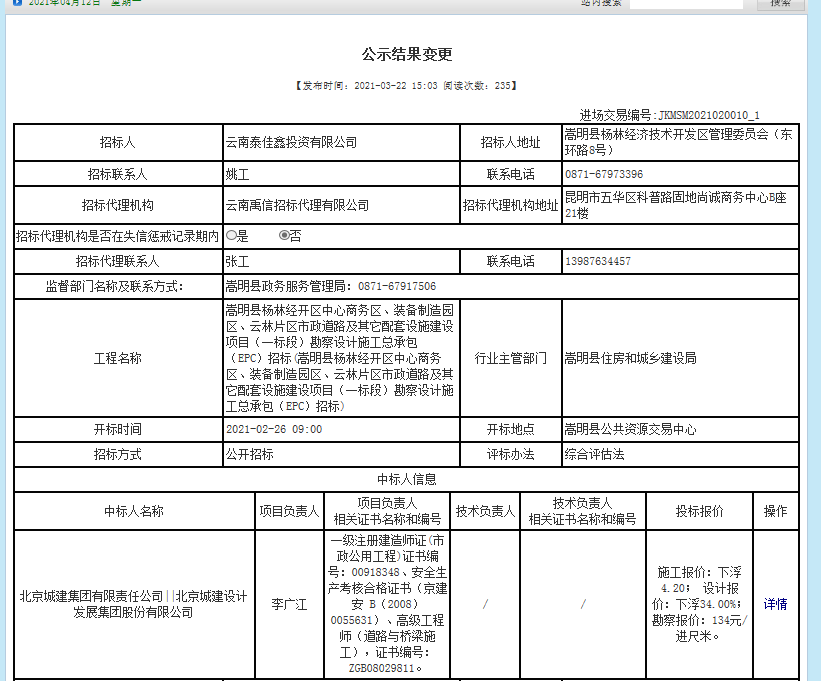
Task: Open the 详情 link for 北京城建集团
Action: pos(775,604)
